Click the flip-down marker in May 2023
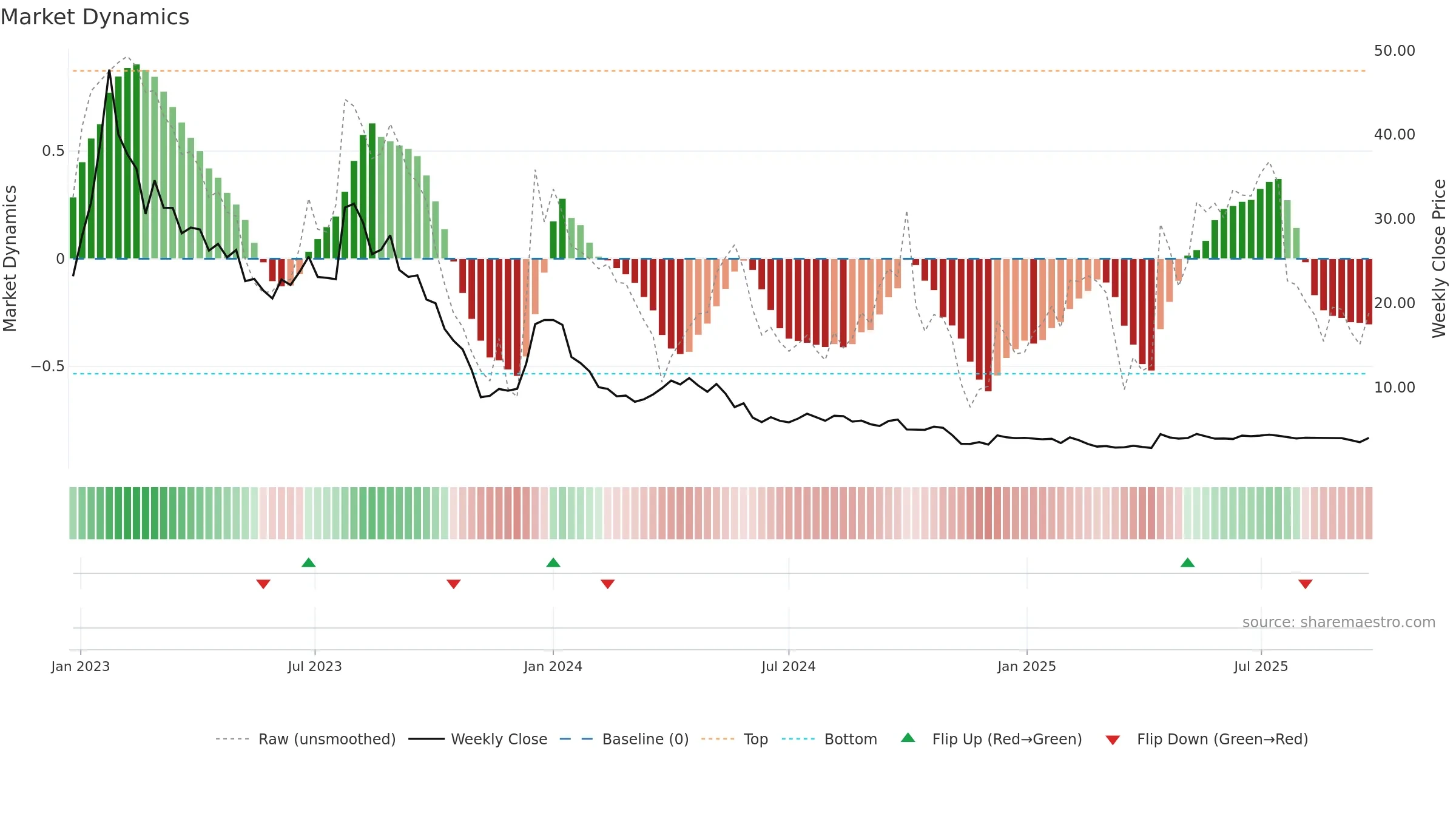 pyautogui.click(x=263, y=584)
